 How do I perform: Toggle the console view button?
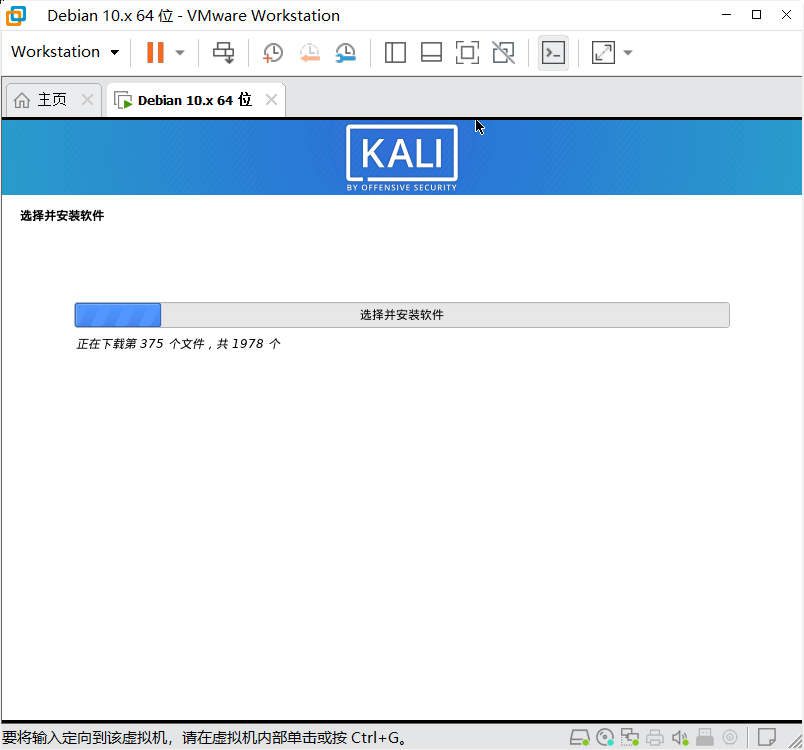[553, 52]
